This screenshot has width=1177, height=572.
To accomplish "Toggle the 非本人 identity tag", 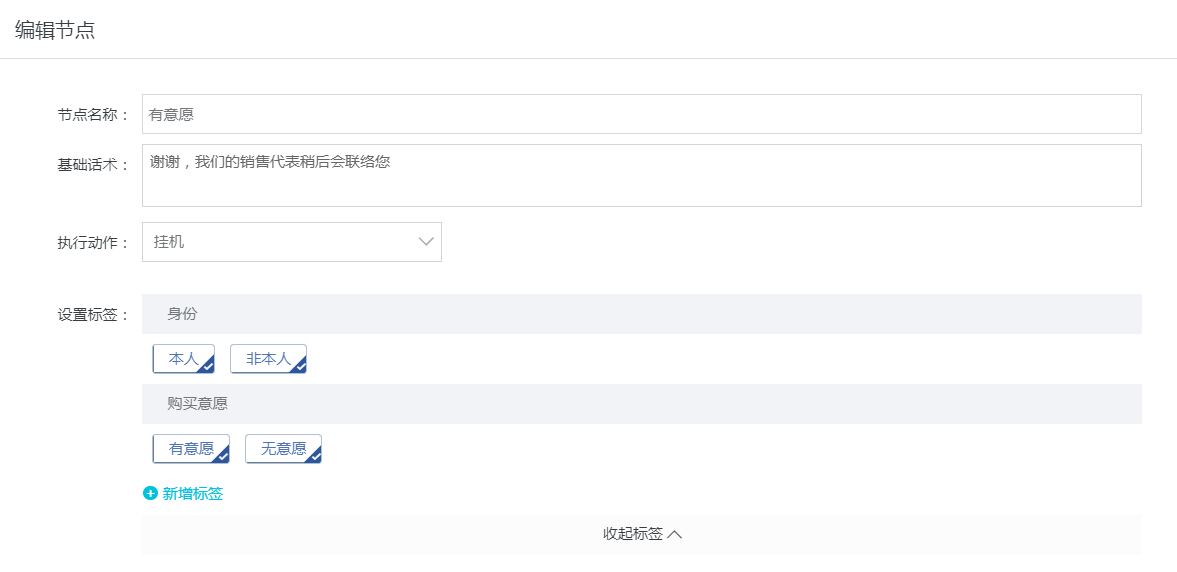I will tap(269, 359).
